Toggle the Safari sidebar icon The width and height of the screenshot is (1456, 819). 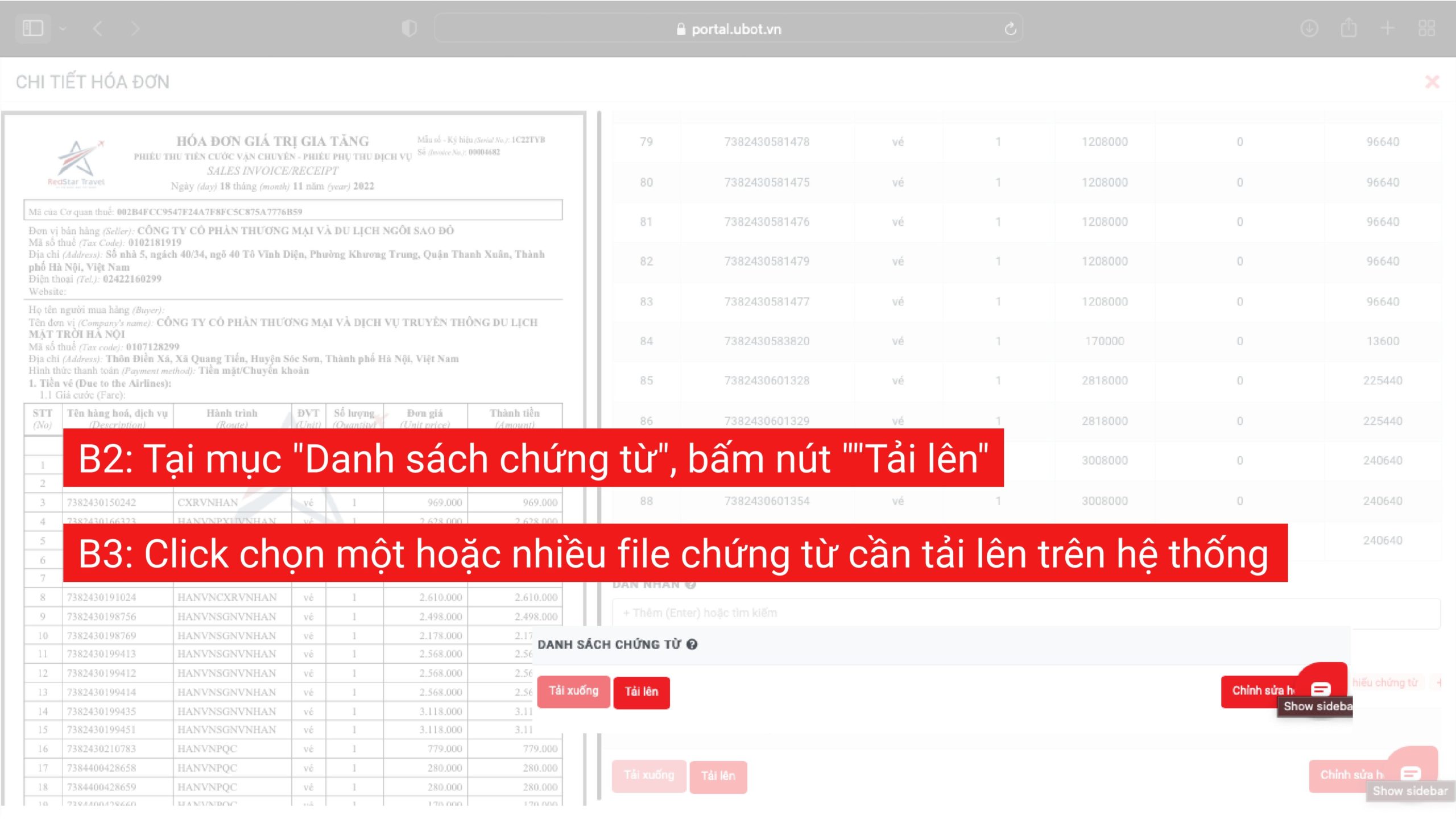click(32, 28)
